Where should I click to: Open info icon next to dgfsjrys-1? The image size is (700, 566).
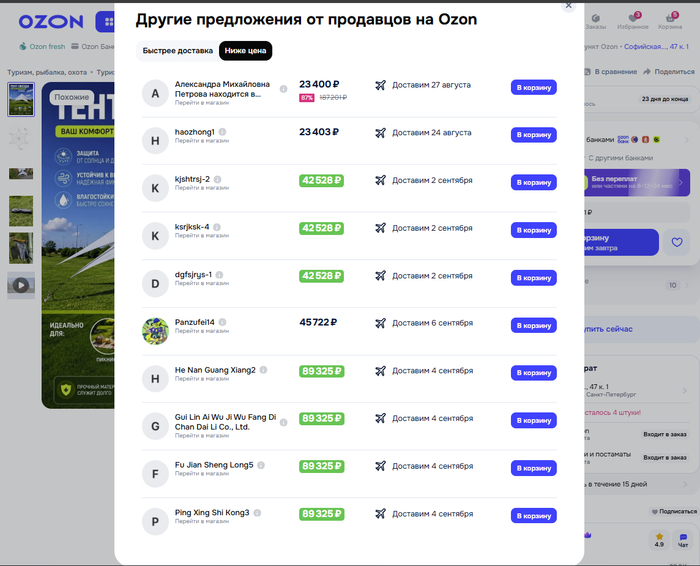click(219, 275)
